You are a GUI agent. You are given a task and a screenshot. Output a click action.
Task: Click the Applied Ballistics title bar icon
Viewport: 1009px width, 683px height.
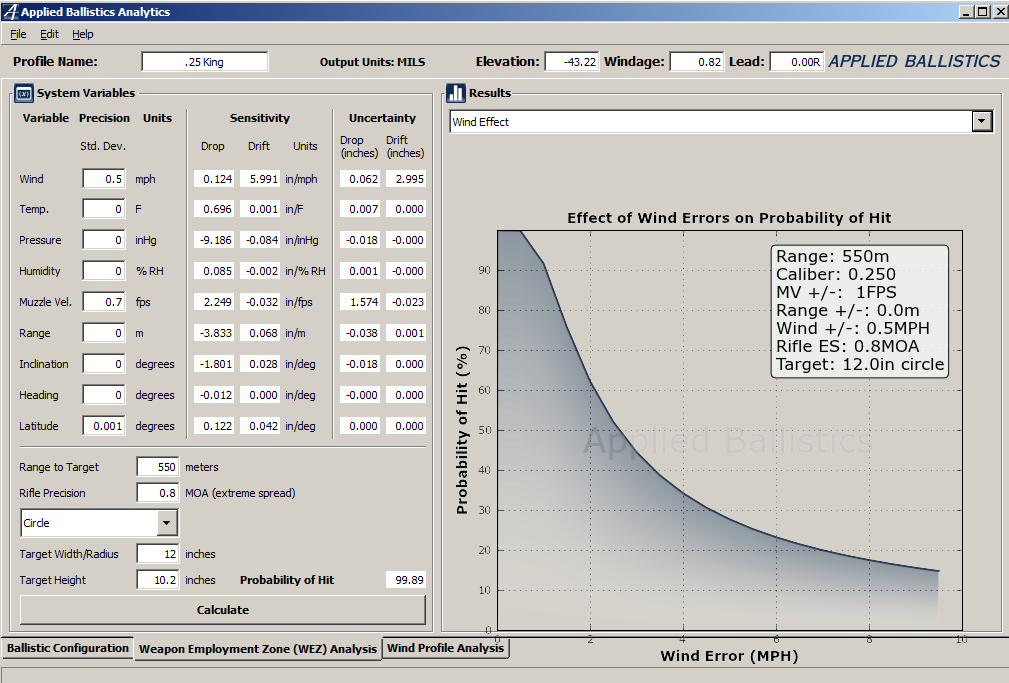tap(10, 12)
